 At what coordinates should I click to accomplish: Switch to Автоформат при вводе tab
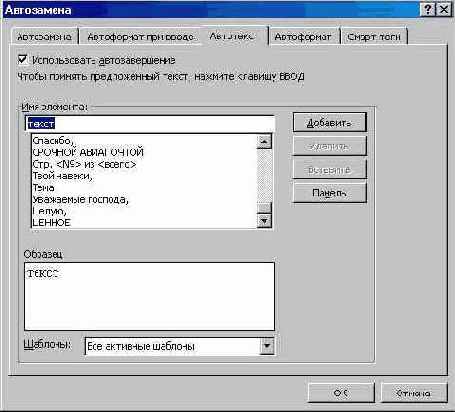coord(141,36)
